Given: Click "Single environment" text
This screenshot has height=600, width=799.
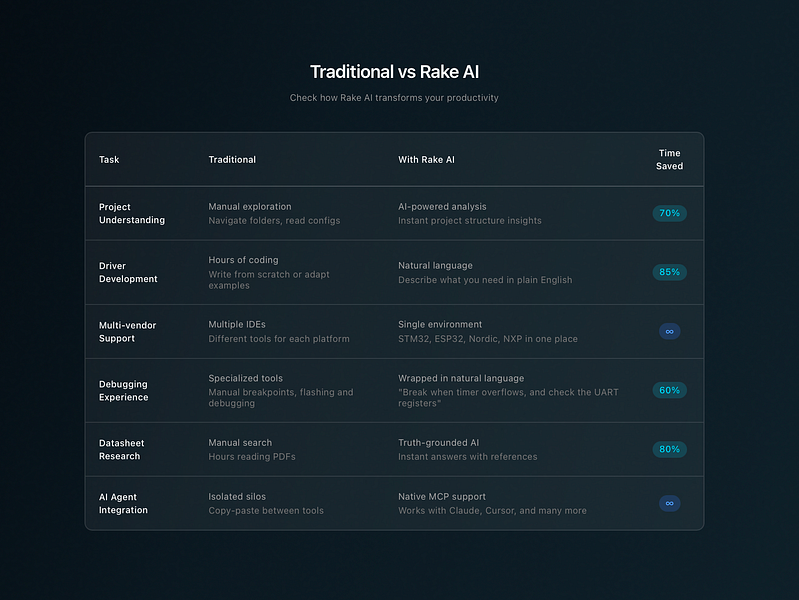Looking at the screenshot, I should tap(440, 324).
